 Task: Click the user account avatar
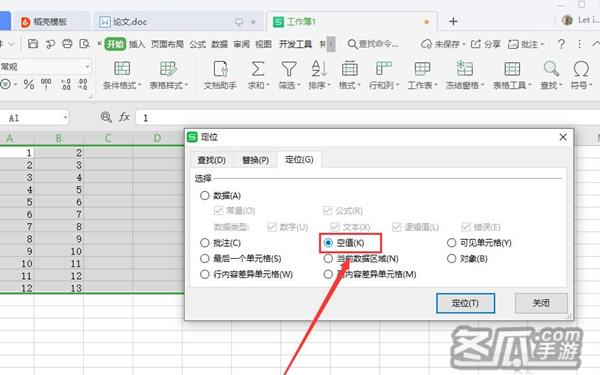click(567, 20)
